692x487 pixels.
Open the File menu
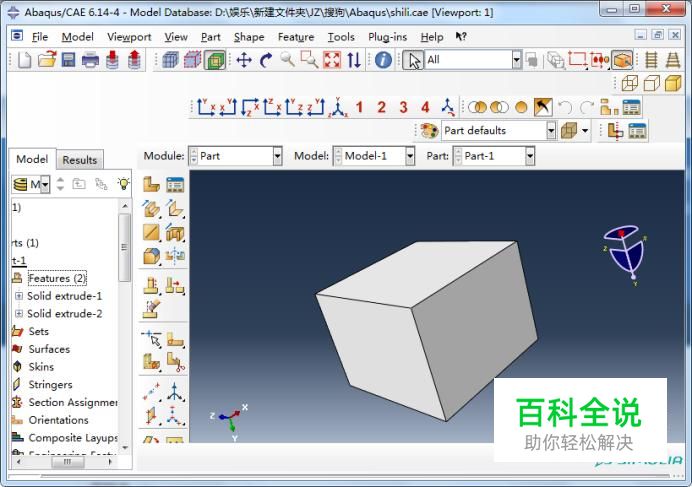pyautogui.click(x=40, y=37)
